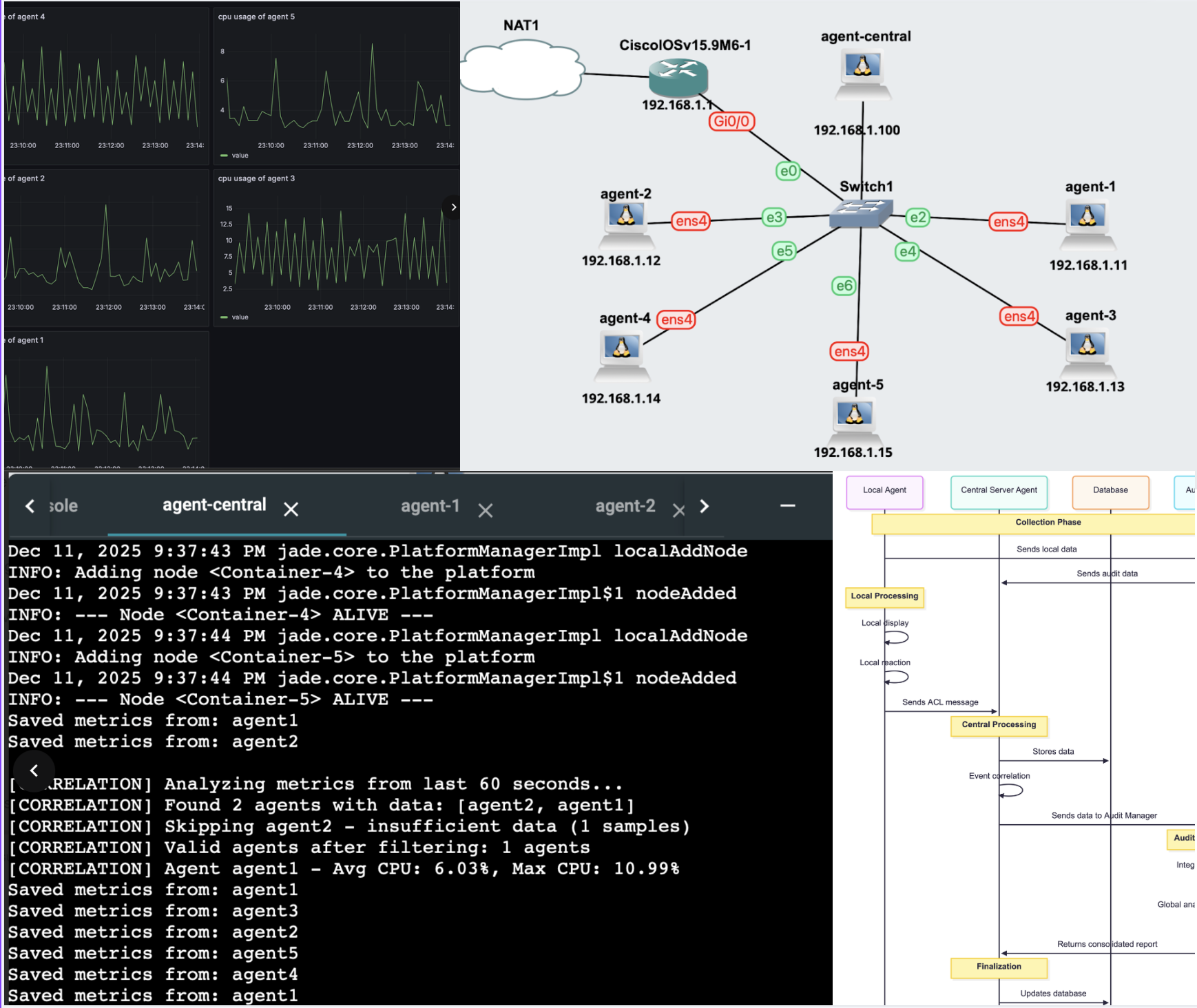This screenshot has width=1197, height=1008.
Task: Click the circular back chevron inside the console
Action: pos(34,771)
